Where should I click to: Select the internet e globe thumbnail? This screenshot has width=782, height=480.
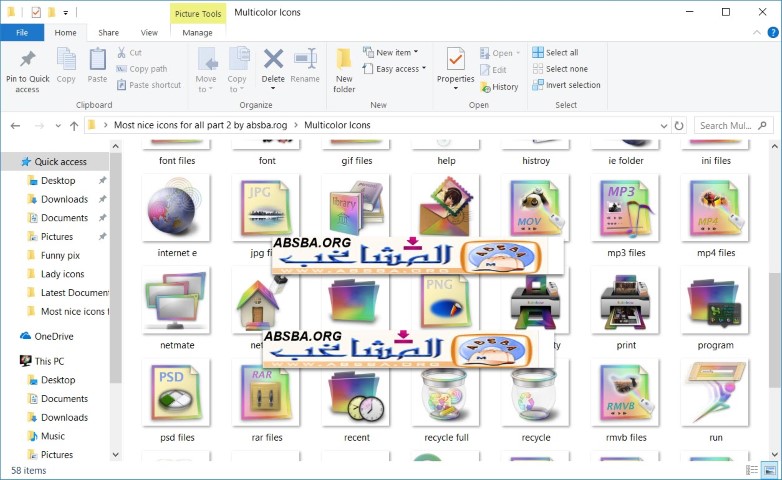pyautogui.click(x=177, y=208)
